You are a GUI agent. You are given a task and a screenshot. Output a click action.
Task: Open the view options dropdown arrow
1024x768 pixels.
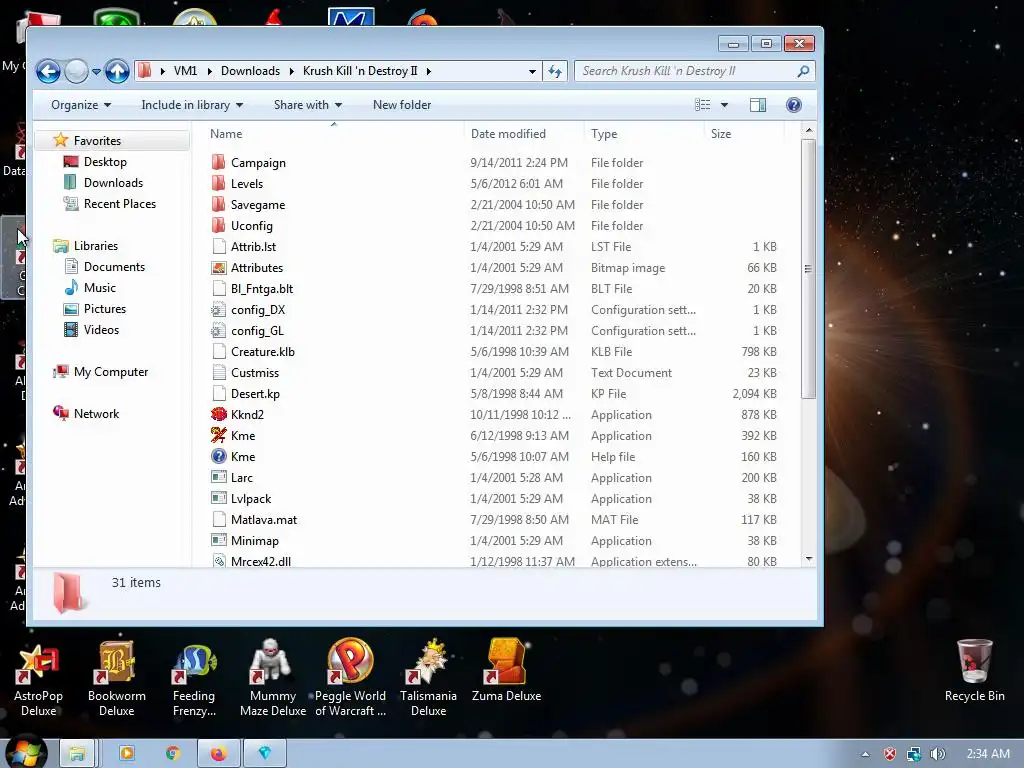(x=724, y=104)
